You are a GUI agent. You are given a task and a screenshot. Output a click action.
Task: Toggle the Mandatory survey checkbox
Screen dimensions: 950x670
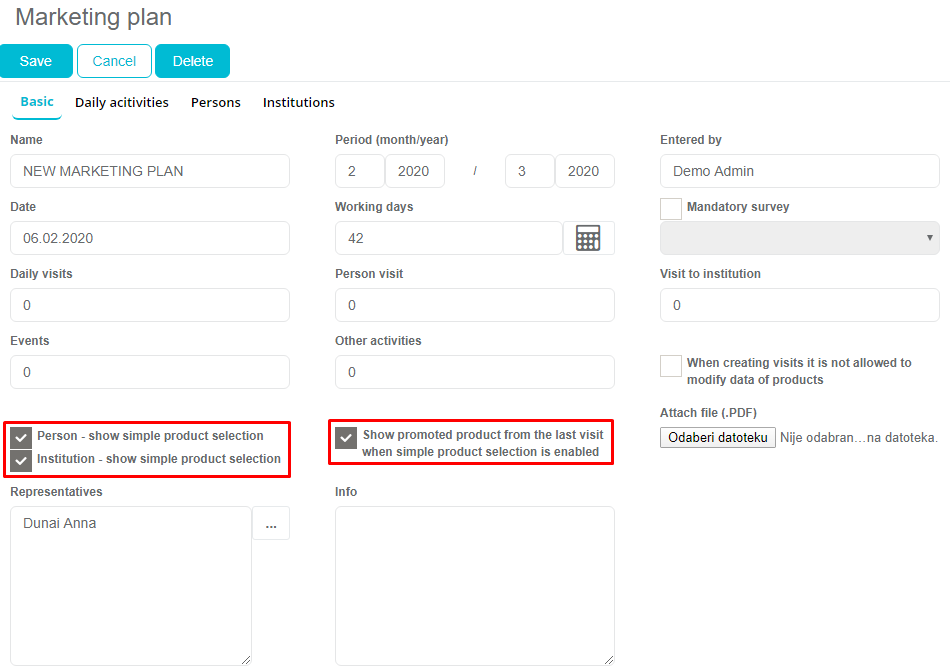[671, 208]
